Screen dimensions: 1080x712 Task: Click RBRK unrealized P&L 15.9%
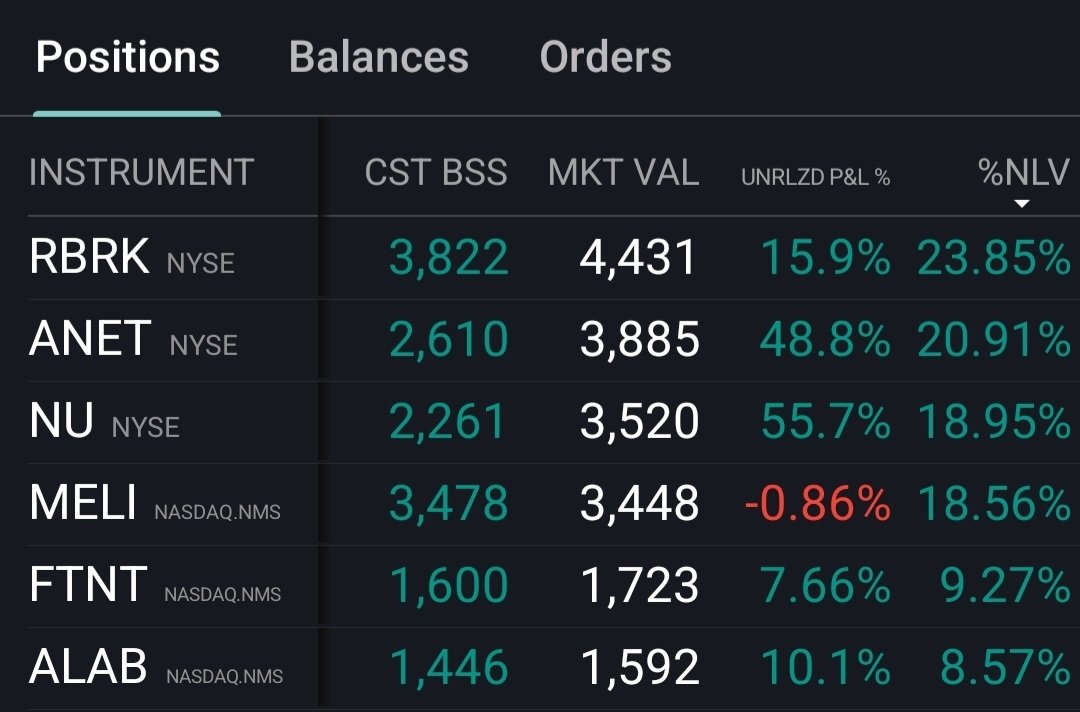(x=825, y=257)
